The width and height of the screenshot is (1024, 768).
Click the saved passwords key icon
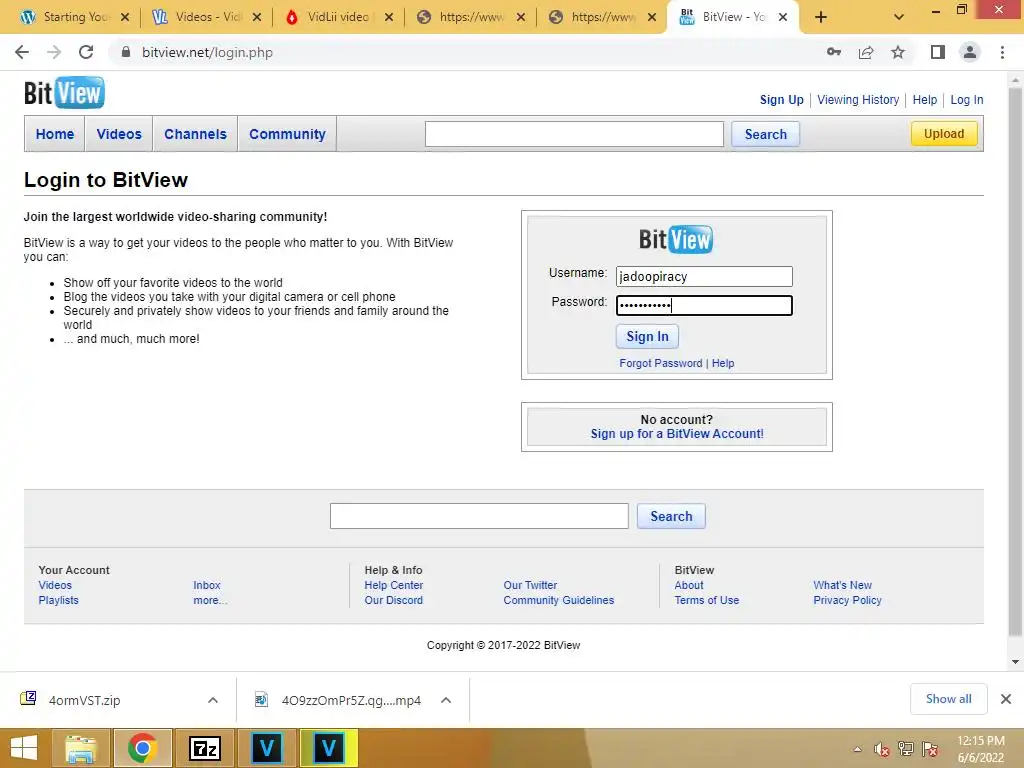click(834, 52)
